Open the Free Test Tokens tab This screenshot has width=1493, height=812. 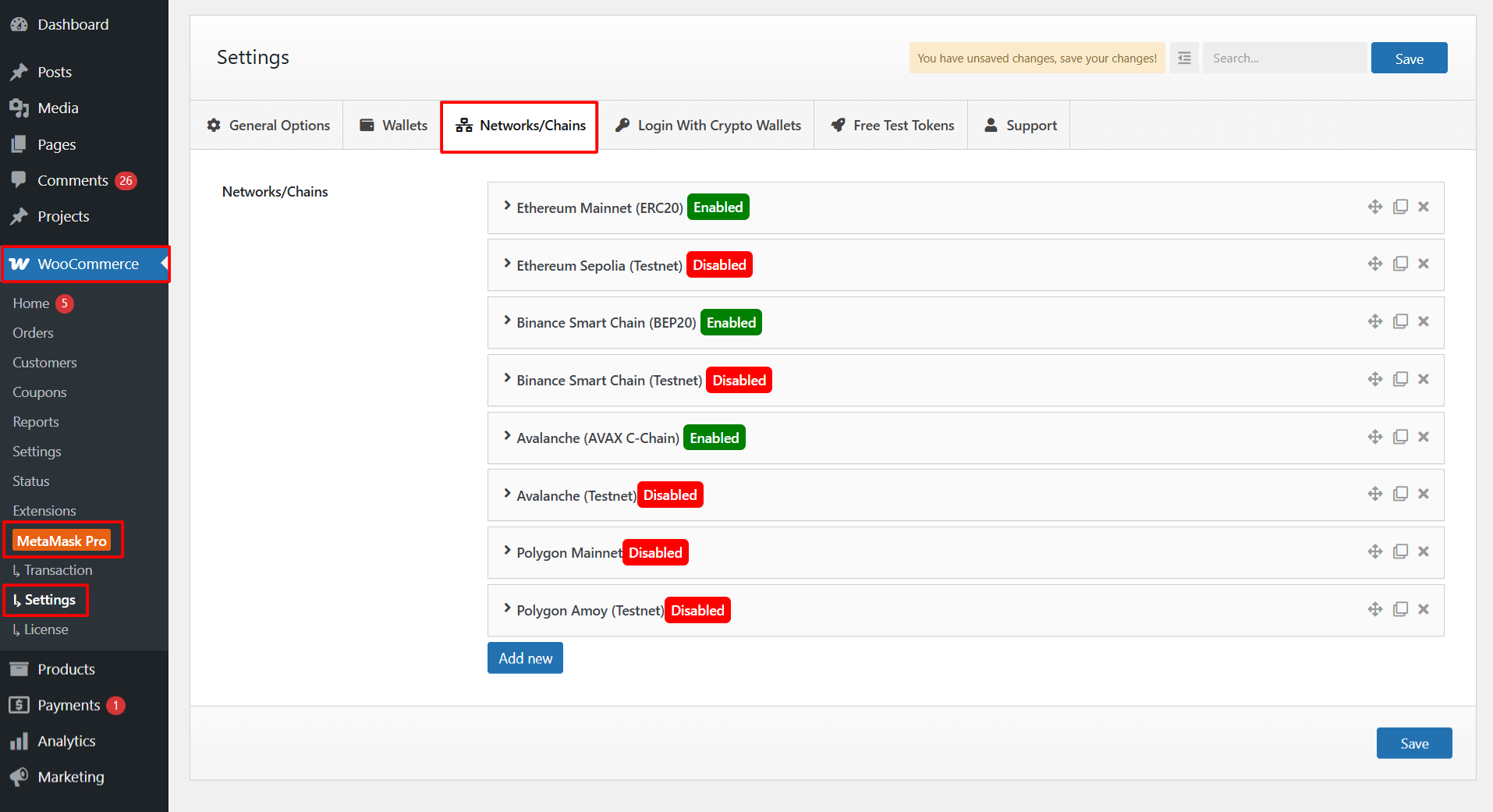click(892, 126)
